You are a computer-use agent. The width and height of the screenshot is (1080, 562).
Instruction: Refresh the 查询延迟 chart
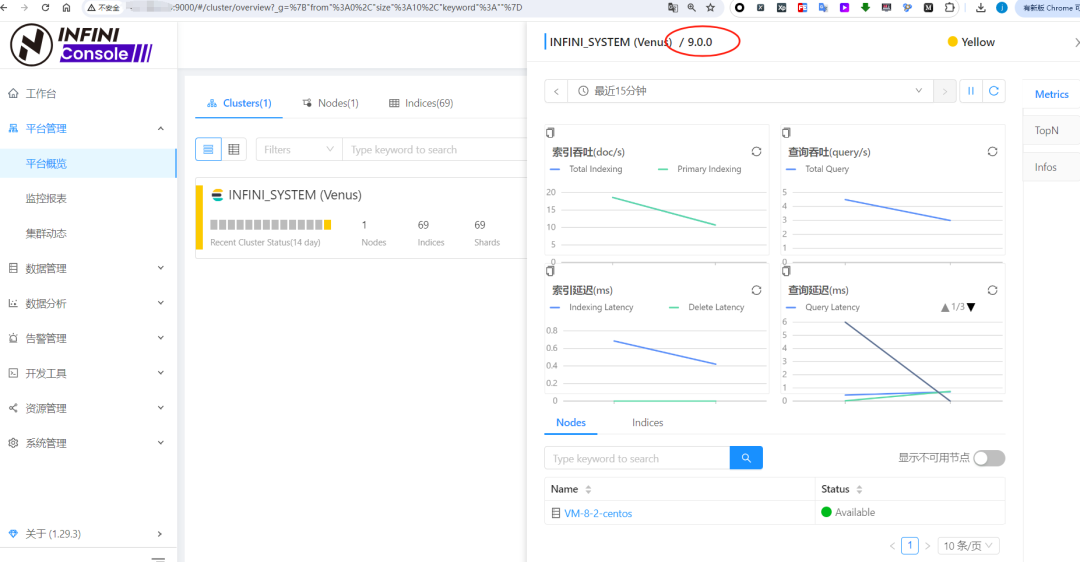click(x=993, y=290)
